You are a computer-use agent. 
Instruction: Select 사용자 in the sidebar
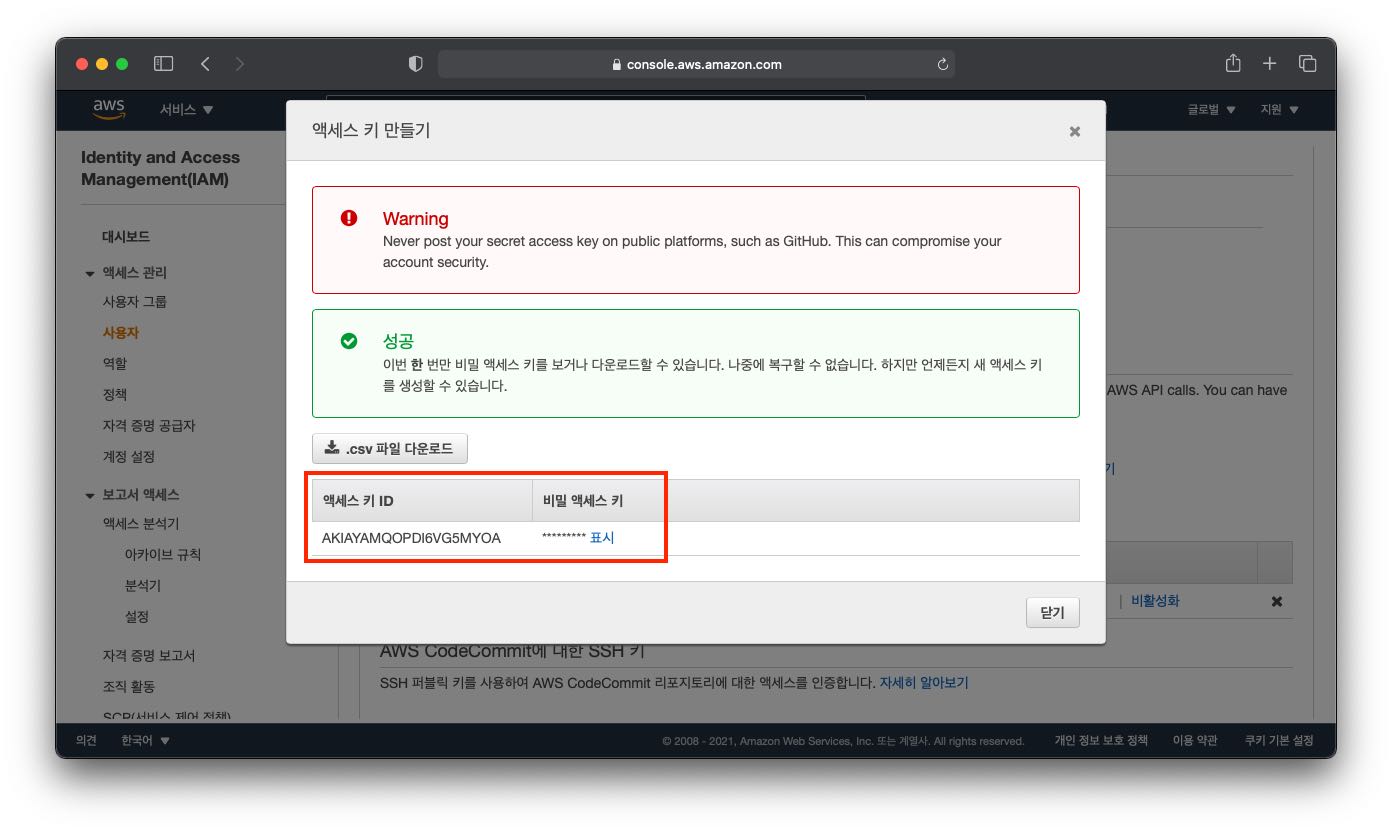[x=120, y=332]
